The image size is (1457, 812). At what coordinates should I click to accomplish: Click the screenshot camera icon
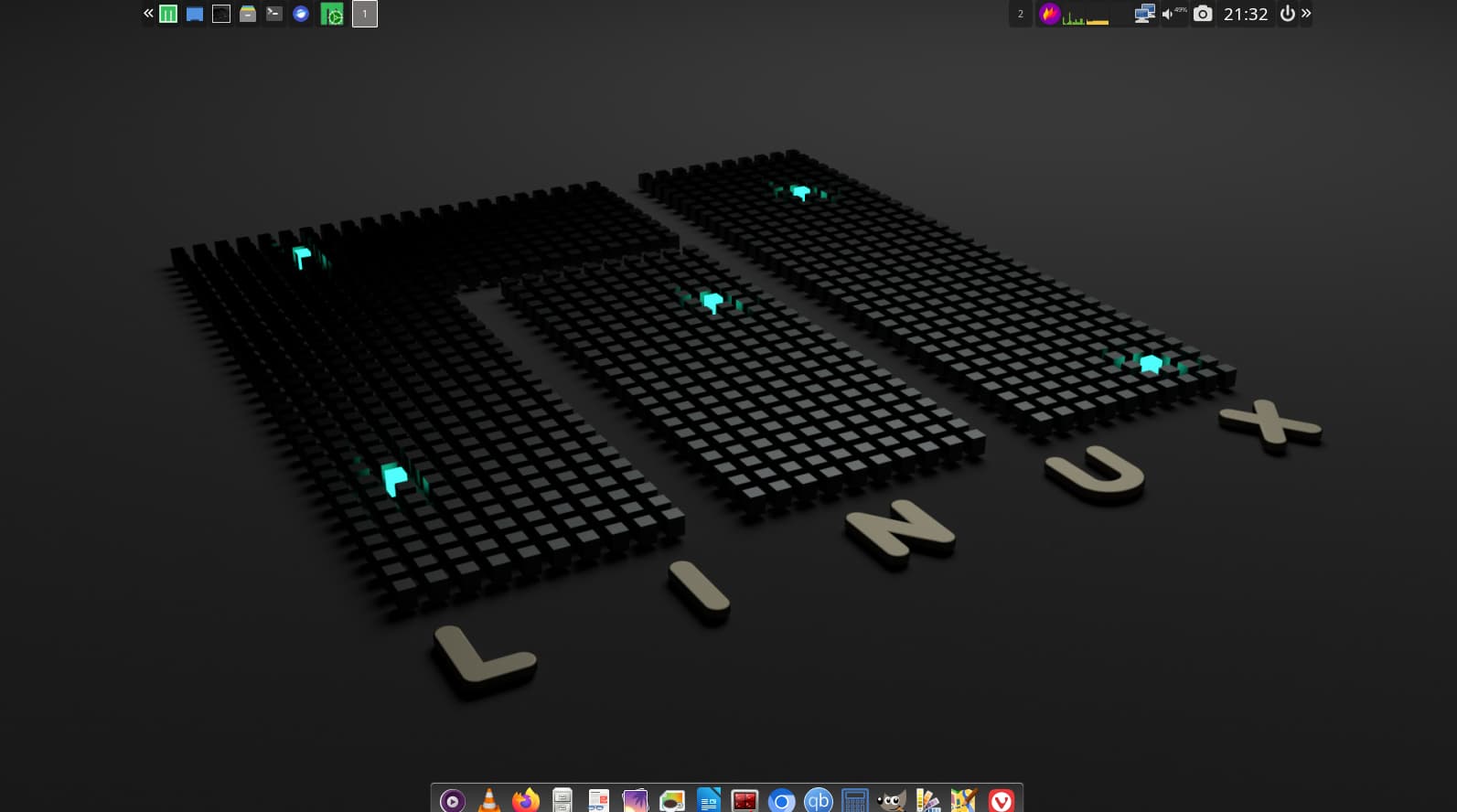pyautogui.click(x=1203, y=14)
